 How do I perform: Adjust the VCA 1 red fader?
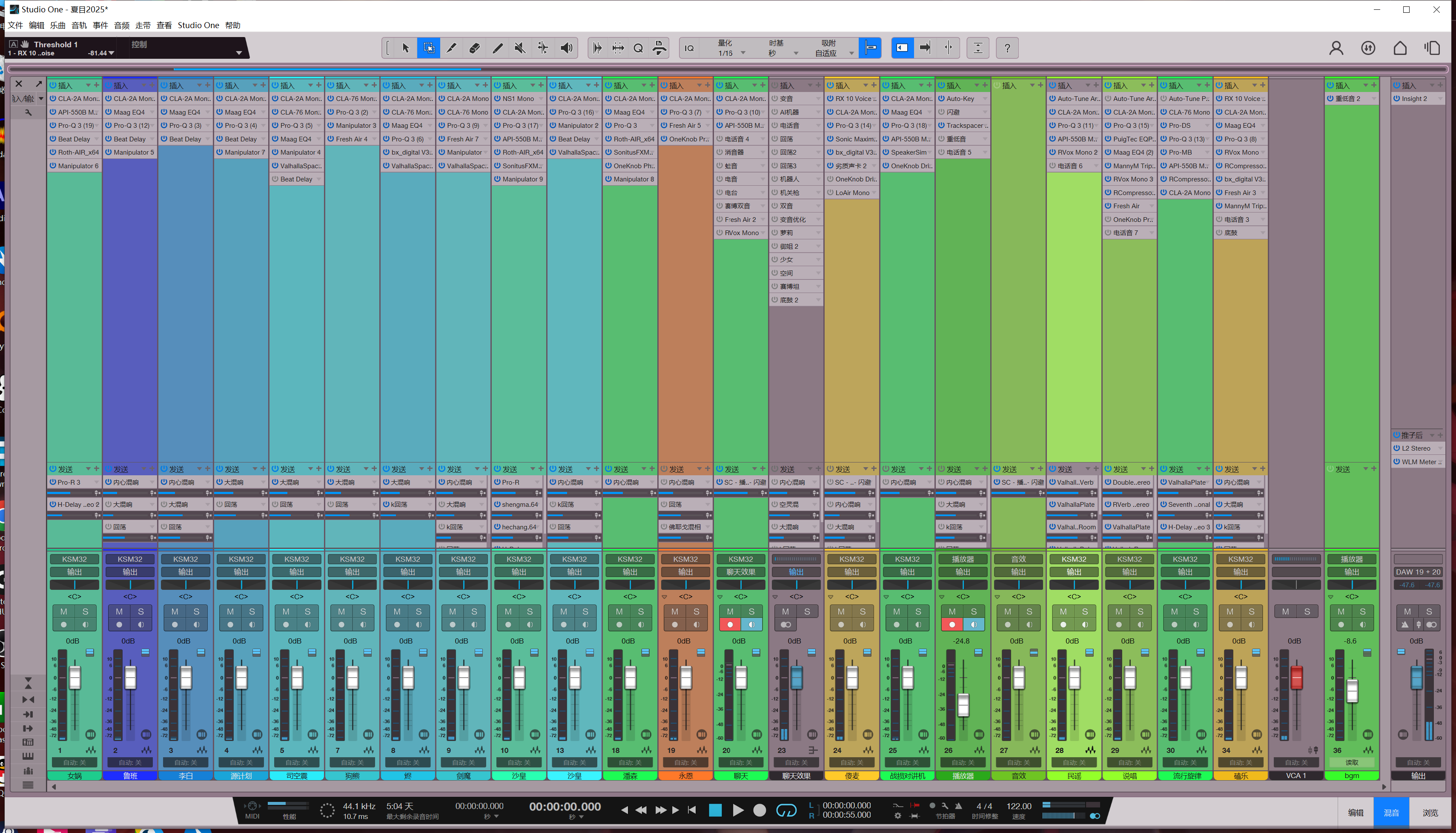point(1296,678)
